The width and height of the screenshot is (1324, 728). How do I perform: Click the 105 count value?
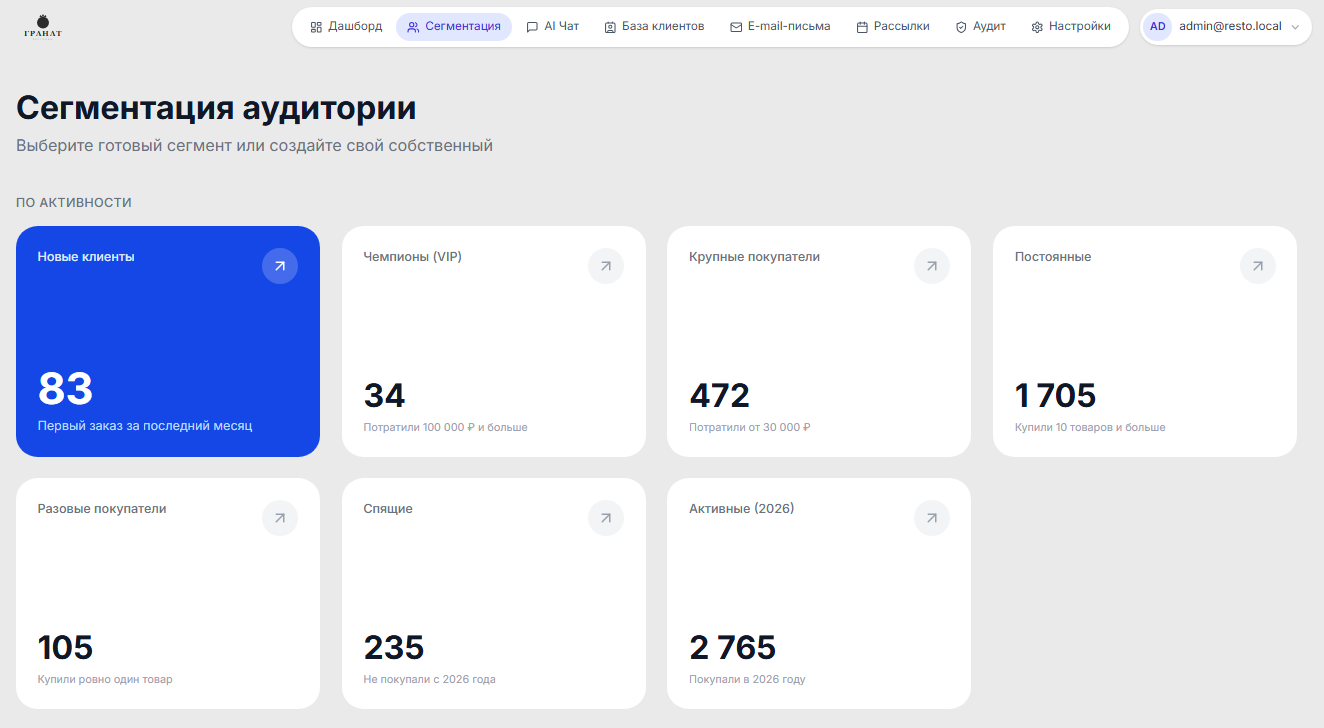65,648
